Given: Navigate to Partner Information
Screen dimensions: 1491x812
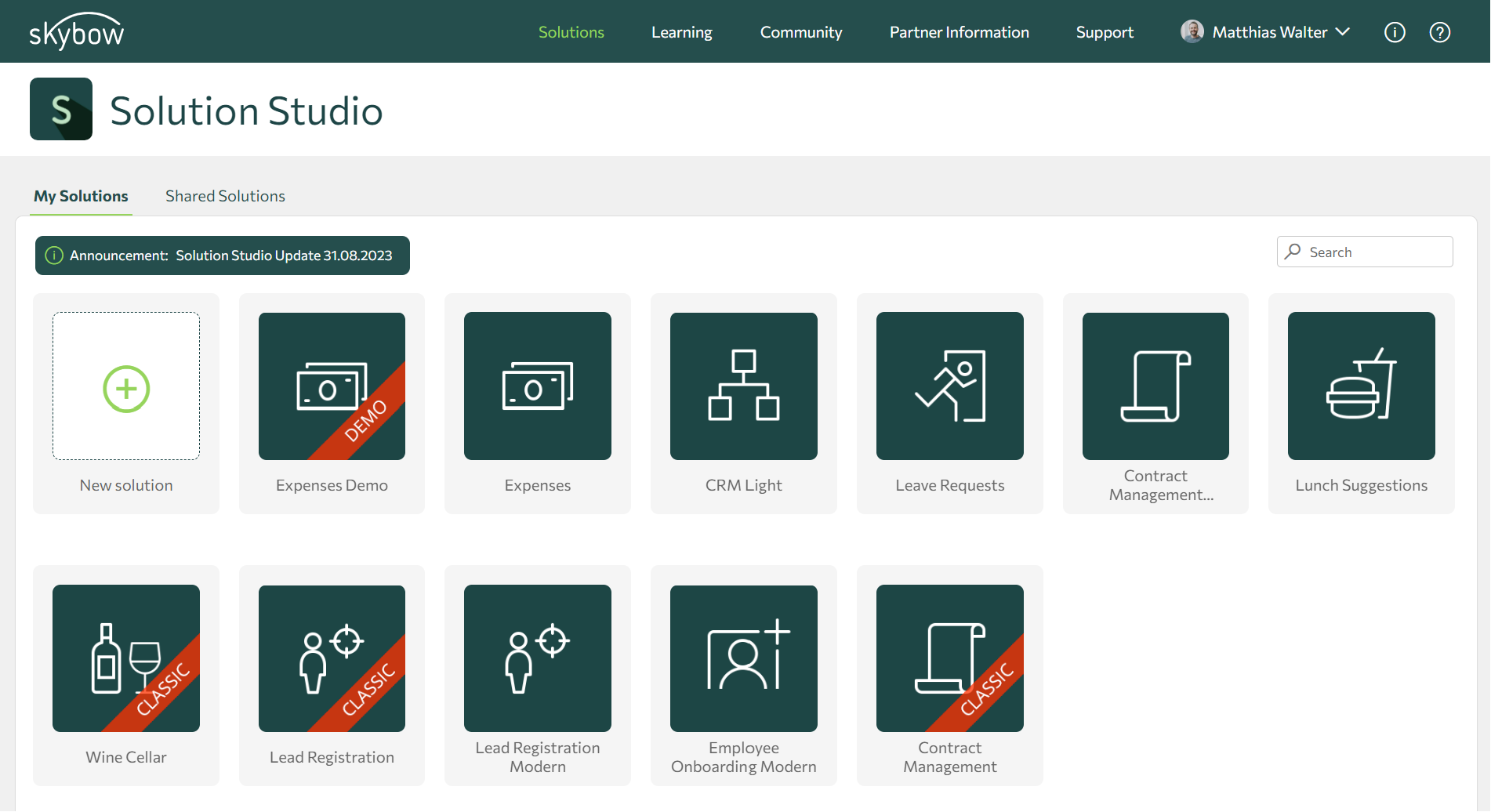Looking at the screenshot, I should (x=959, y=32).
